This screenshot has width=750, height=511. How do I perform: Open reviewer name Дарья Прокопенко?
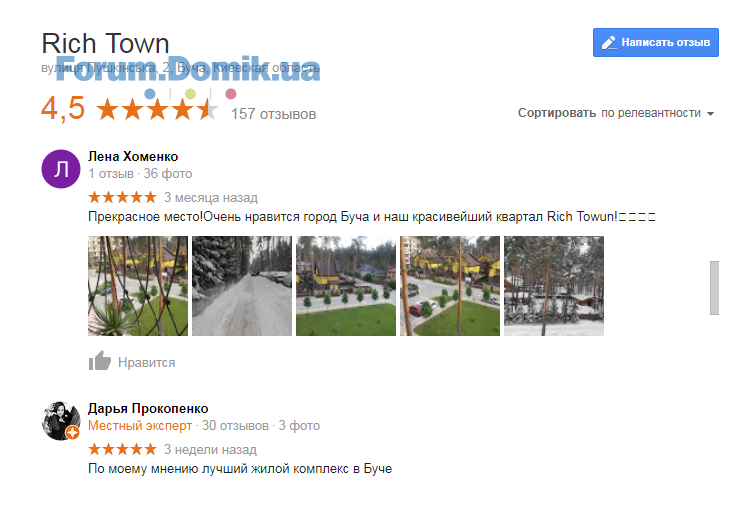[x=148, y=409]
